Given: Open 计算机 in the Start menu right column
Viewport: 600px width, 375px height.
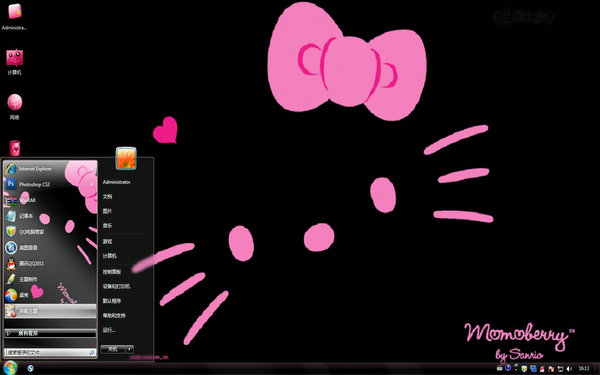Looking at the screenshot, I should [x=110, y=256].
